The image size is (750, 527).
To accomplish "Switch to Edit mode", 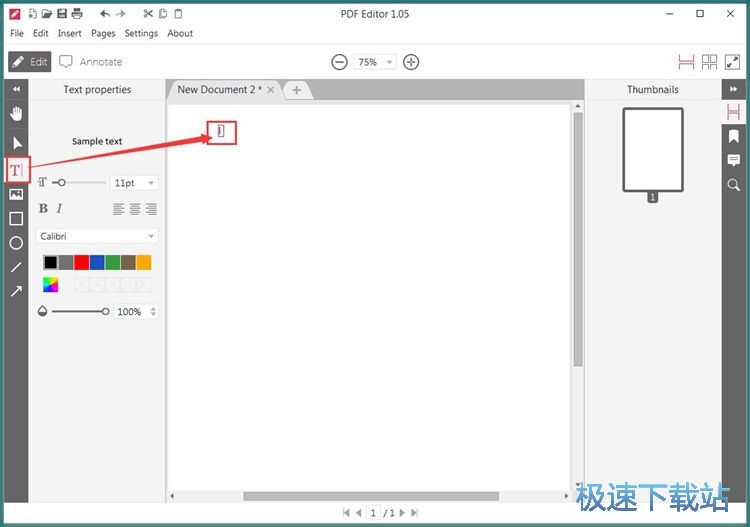I will click(30, 62).
